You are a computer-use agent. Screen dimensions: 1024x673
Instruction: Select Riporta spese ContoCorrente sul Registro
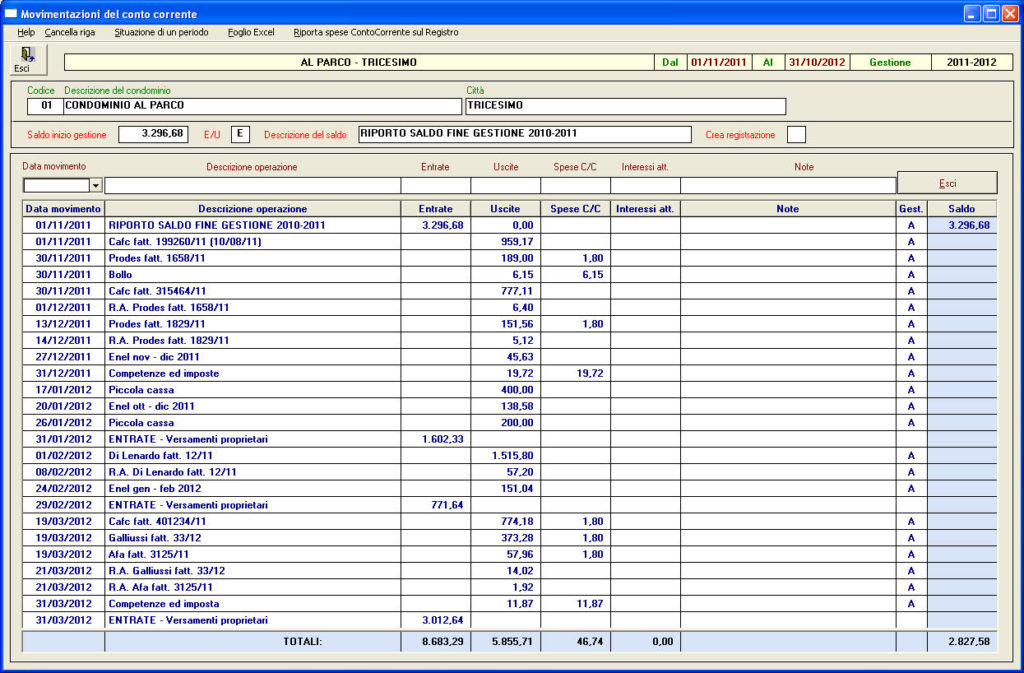[x=375, y=32]
